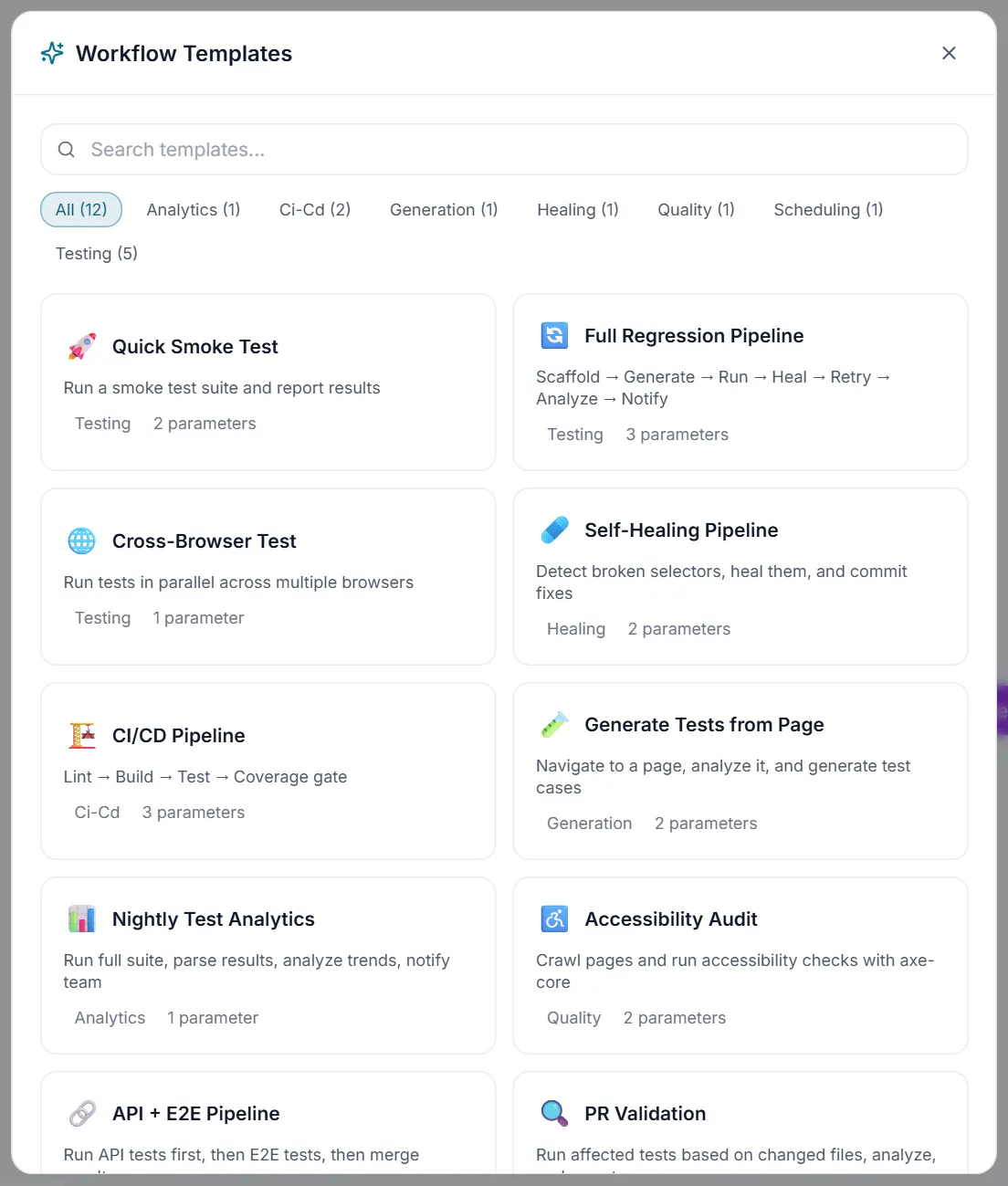
Task: Click 'Analytics' tag on Nightly Test Analytics card
Action: click(110, 1018)
